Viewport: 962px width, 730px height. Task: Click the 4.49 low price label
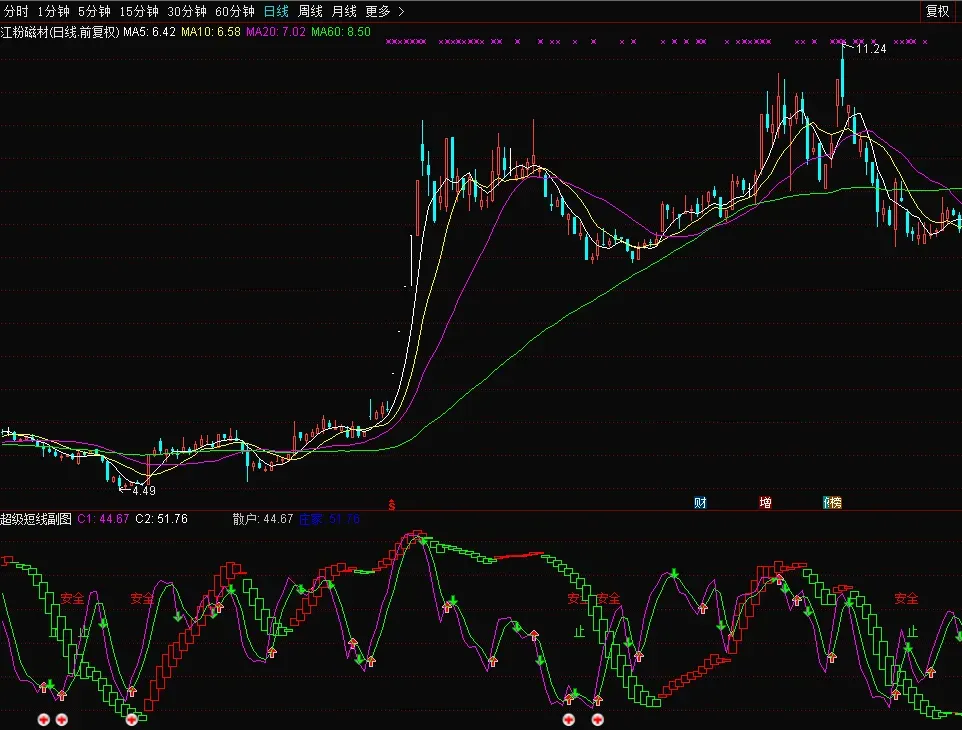click(x=144, y=491)
